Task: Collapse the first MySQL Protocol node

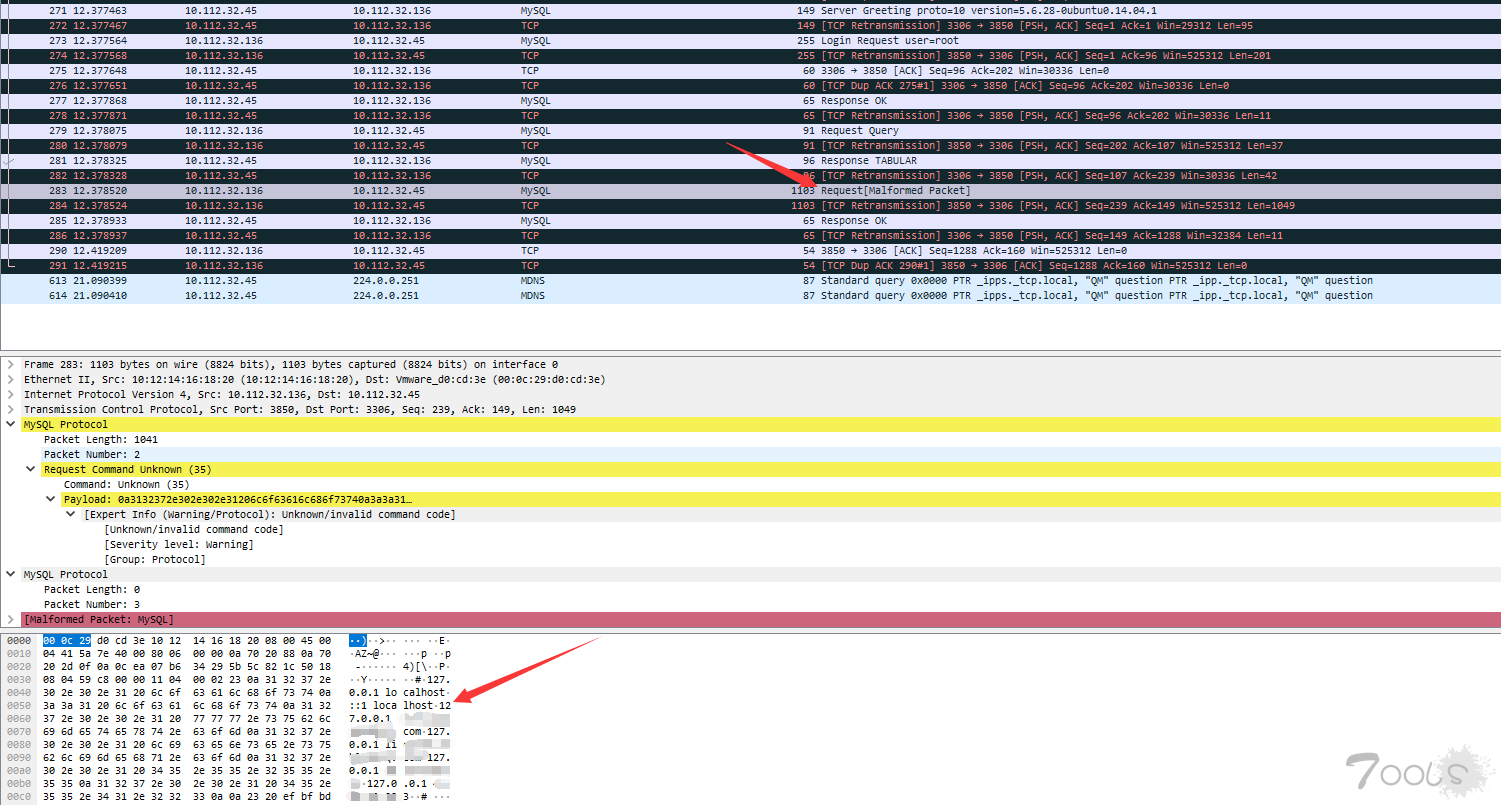Action: click(x=11, y=425)
